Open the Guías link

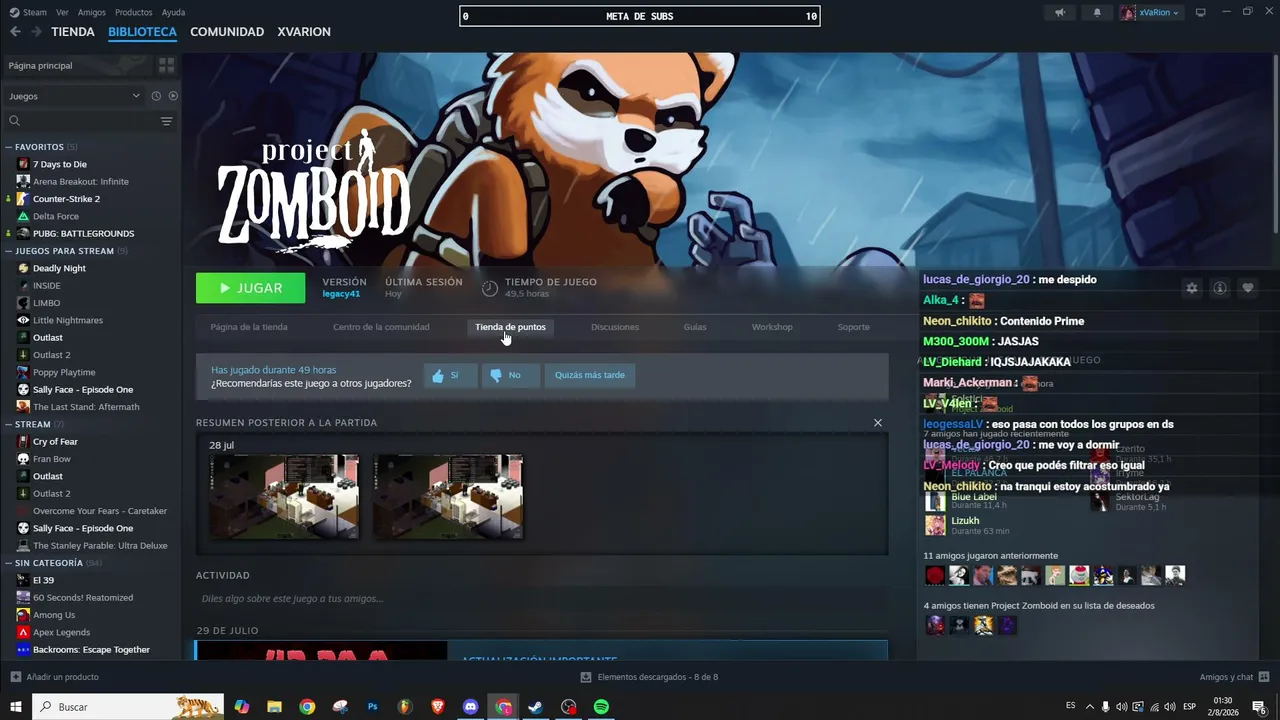[695, 327]
